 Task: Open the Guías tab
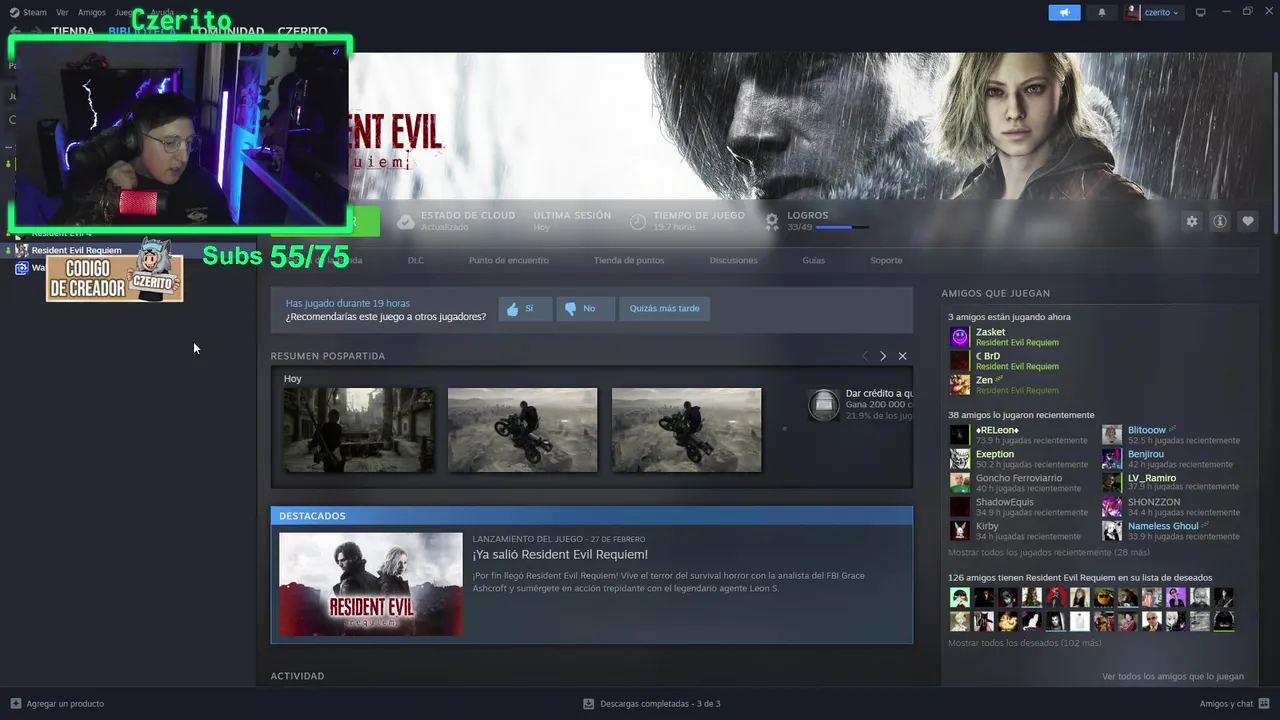coord(813,260)
